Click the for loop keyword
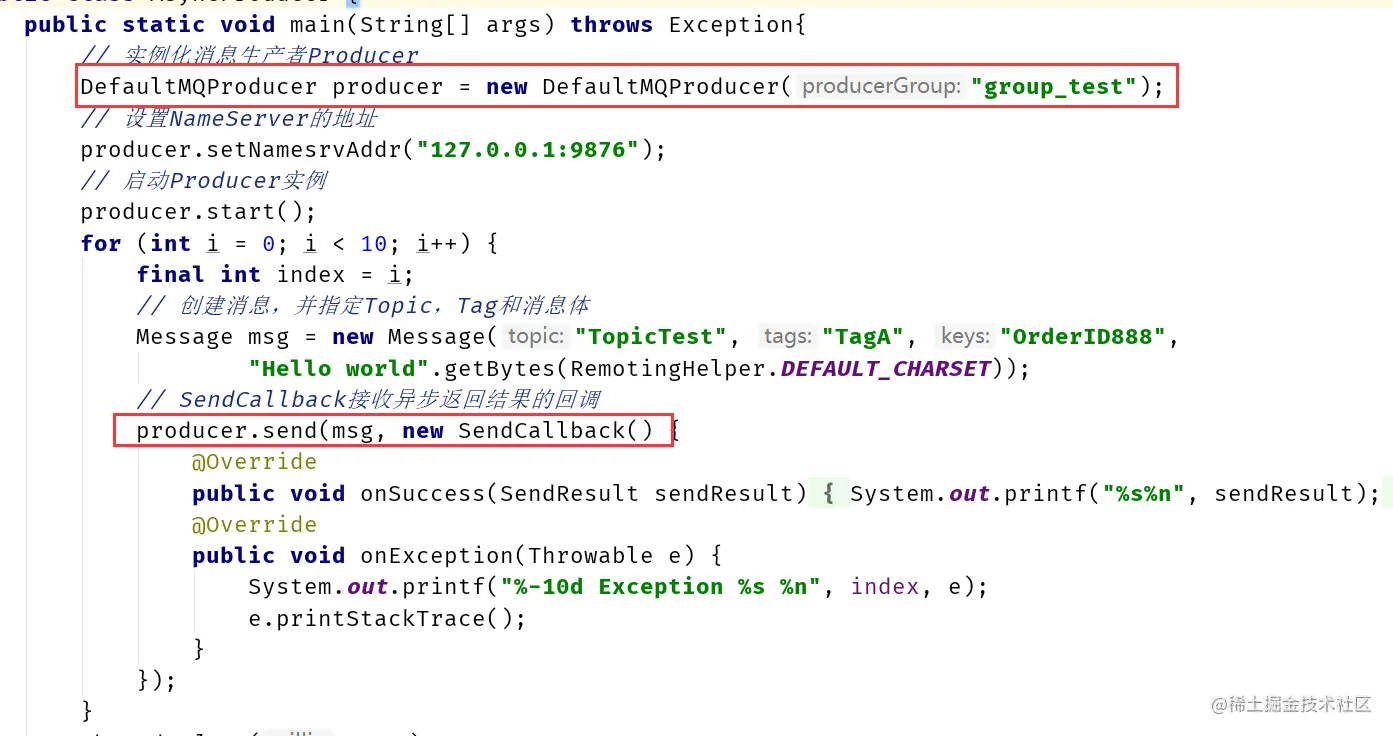Viewport: 1393px width, 736px height. (x=101, y=243)
